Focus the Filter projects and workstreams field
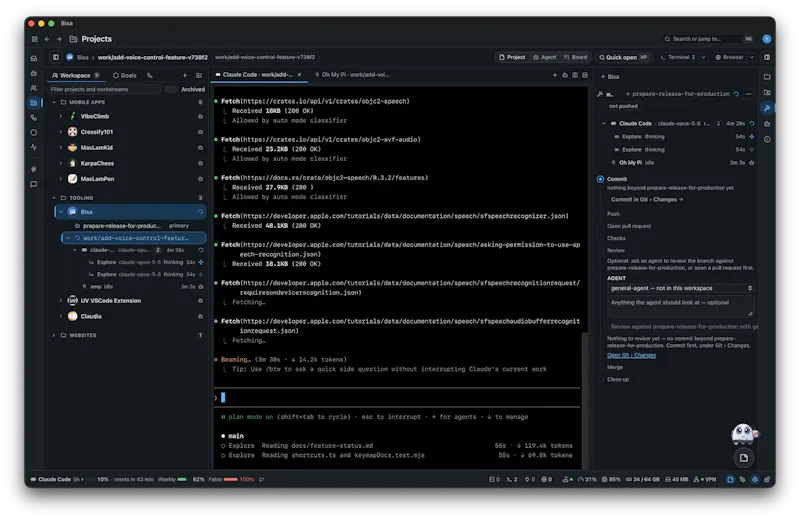The image size is (800, 520). coord(104,89)
